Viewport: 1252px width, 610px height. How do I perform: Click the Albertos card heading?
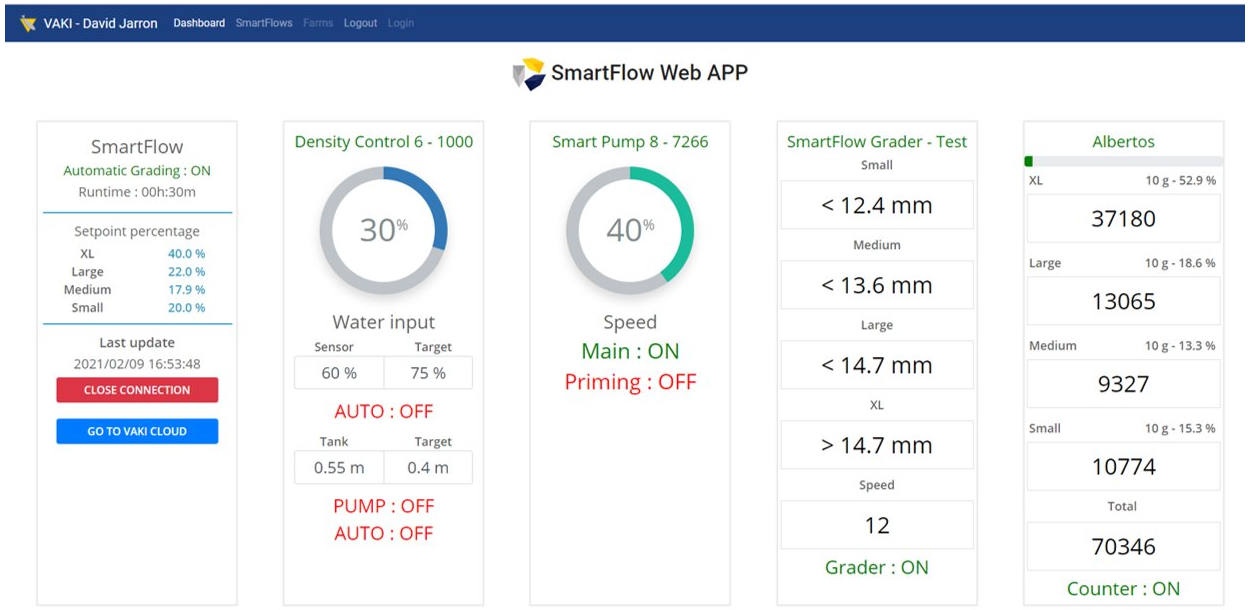1123,142
